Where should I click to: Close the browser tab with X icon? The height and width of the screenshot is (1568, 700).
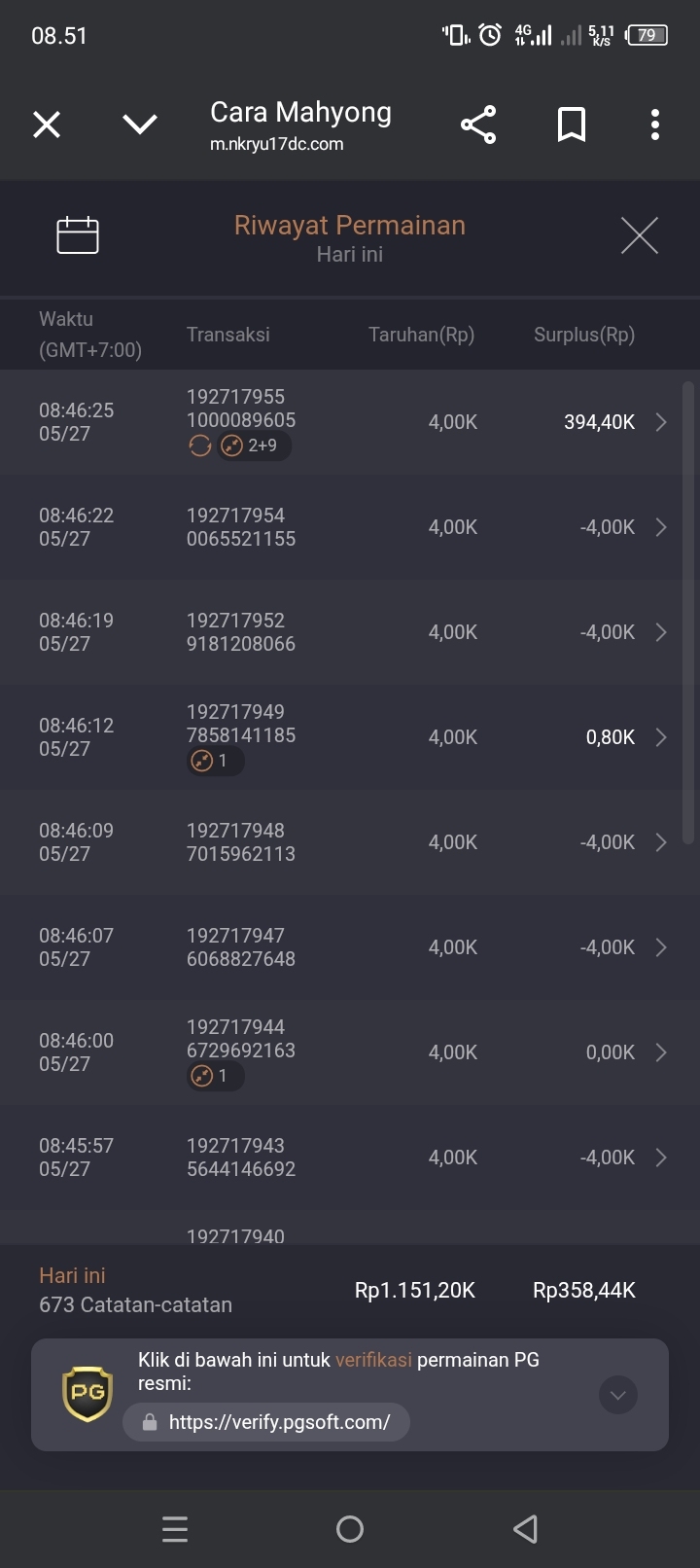point(47,125)
